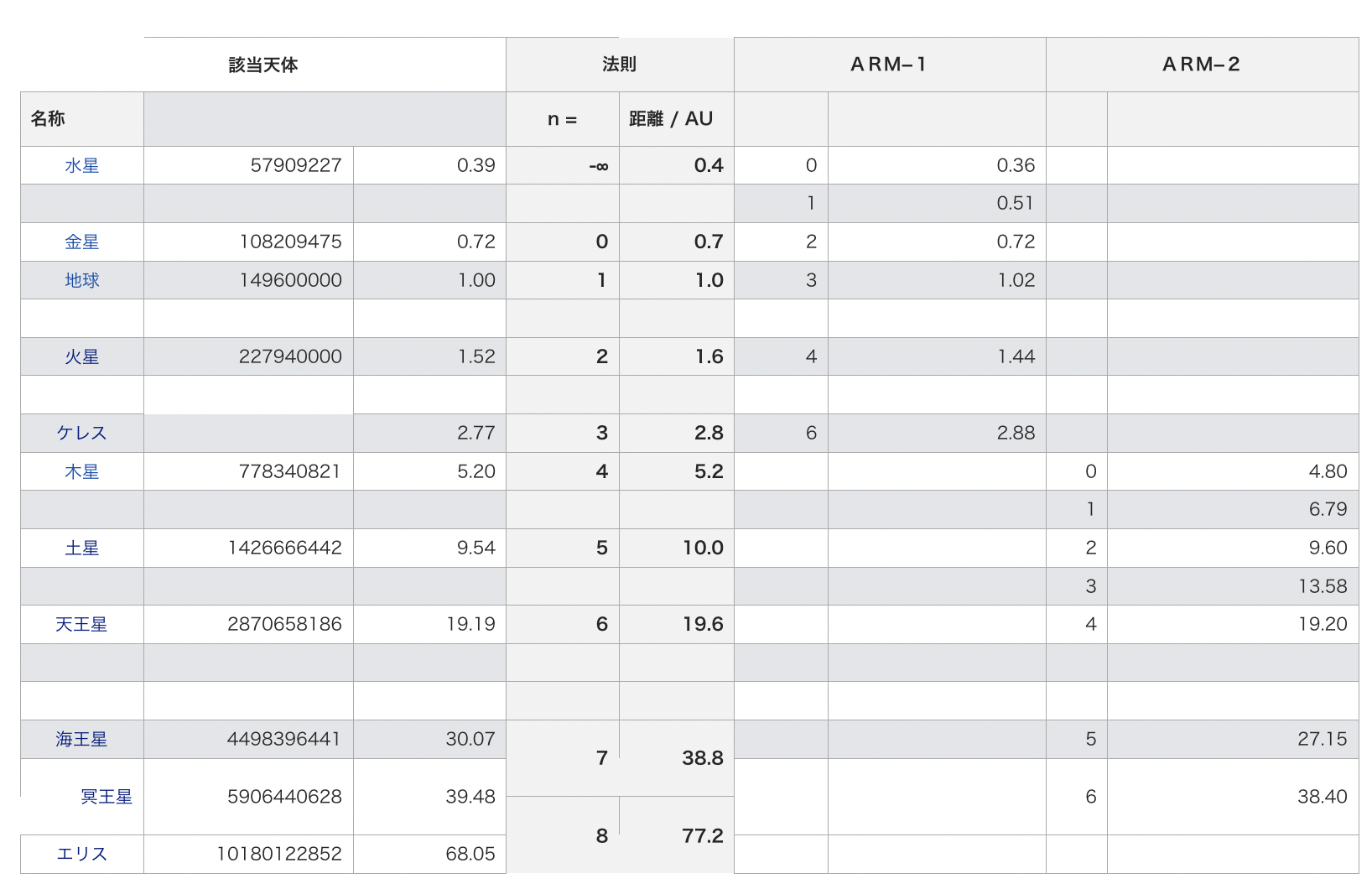1372x889 pixels.
Task: Click the 冥王星 link
Action: pyautogui.click(x=107, y=797)
